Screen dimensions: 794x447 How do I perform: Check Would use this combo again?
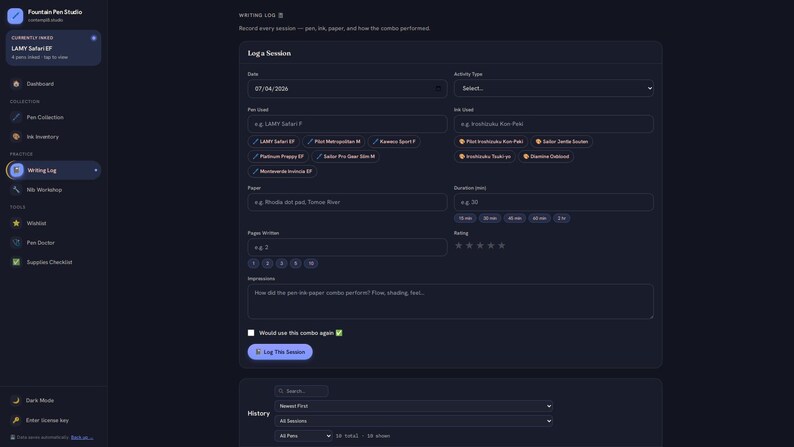click(251, 333)
